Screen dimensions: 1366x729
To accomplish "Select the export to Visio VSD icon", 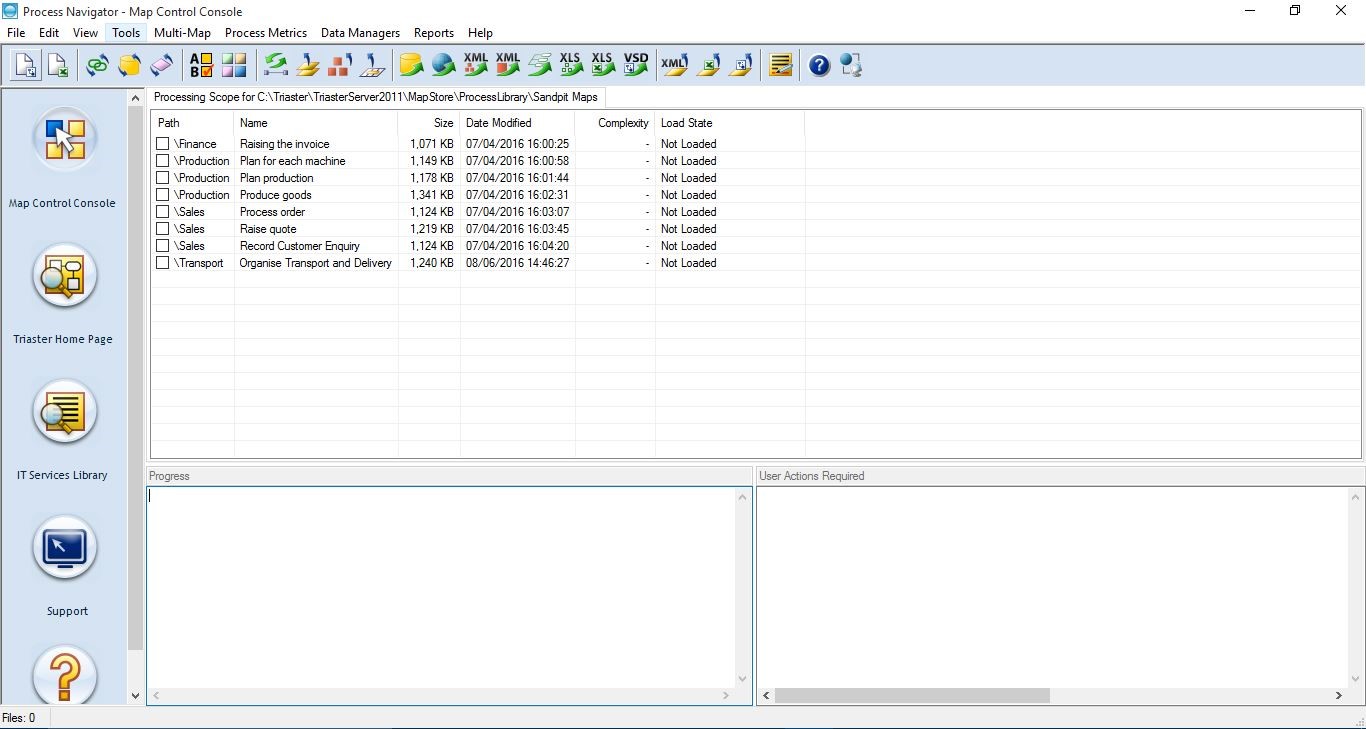I will click(636, 65).
